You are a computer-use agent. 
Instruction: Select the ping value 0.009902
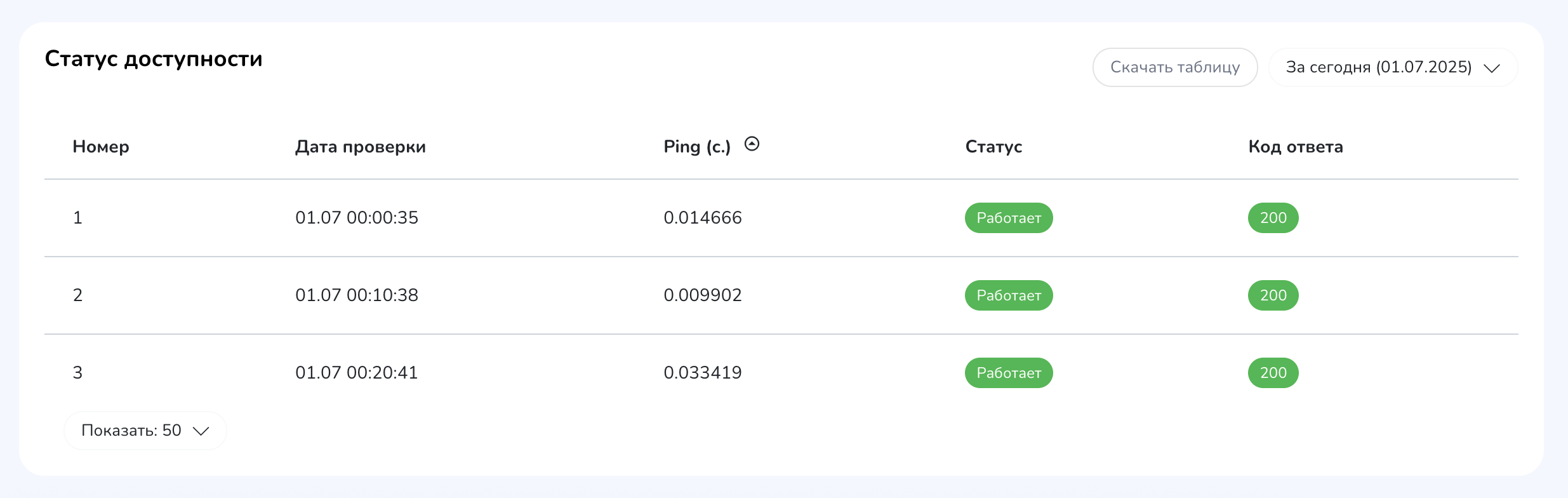(x=703, y=295)
